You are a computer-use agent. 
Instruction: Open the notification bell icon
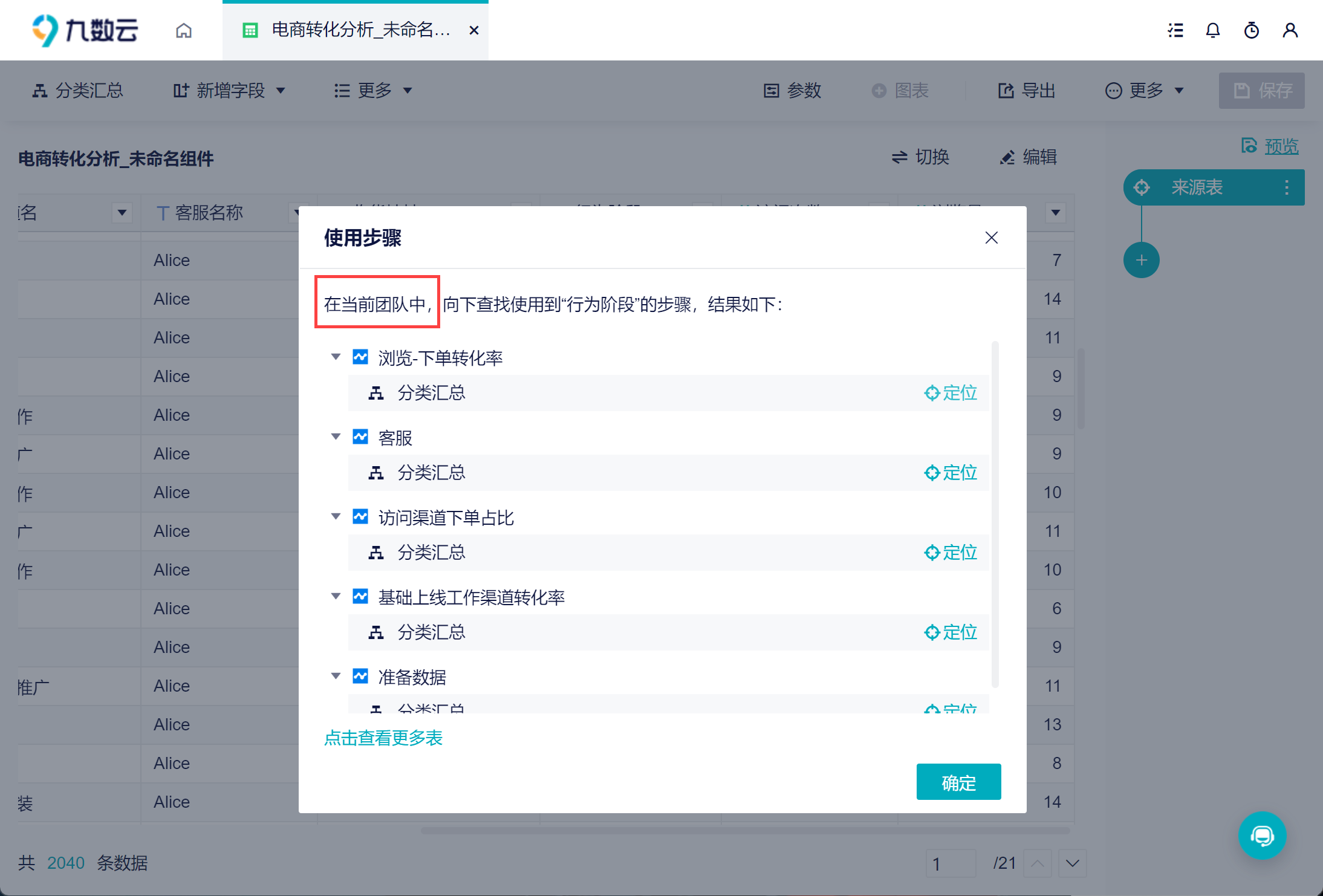pos(1212,30)
